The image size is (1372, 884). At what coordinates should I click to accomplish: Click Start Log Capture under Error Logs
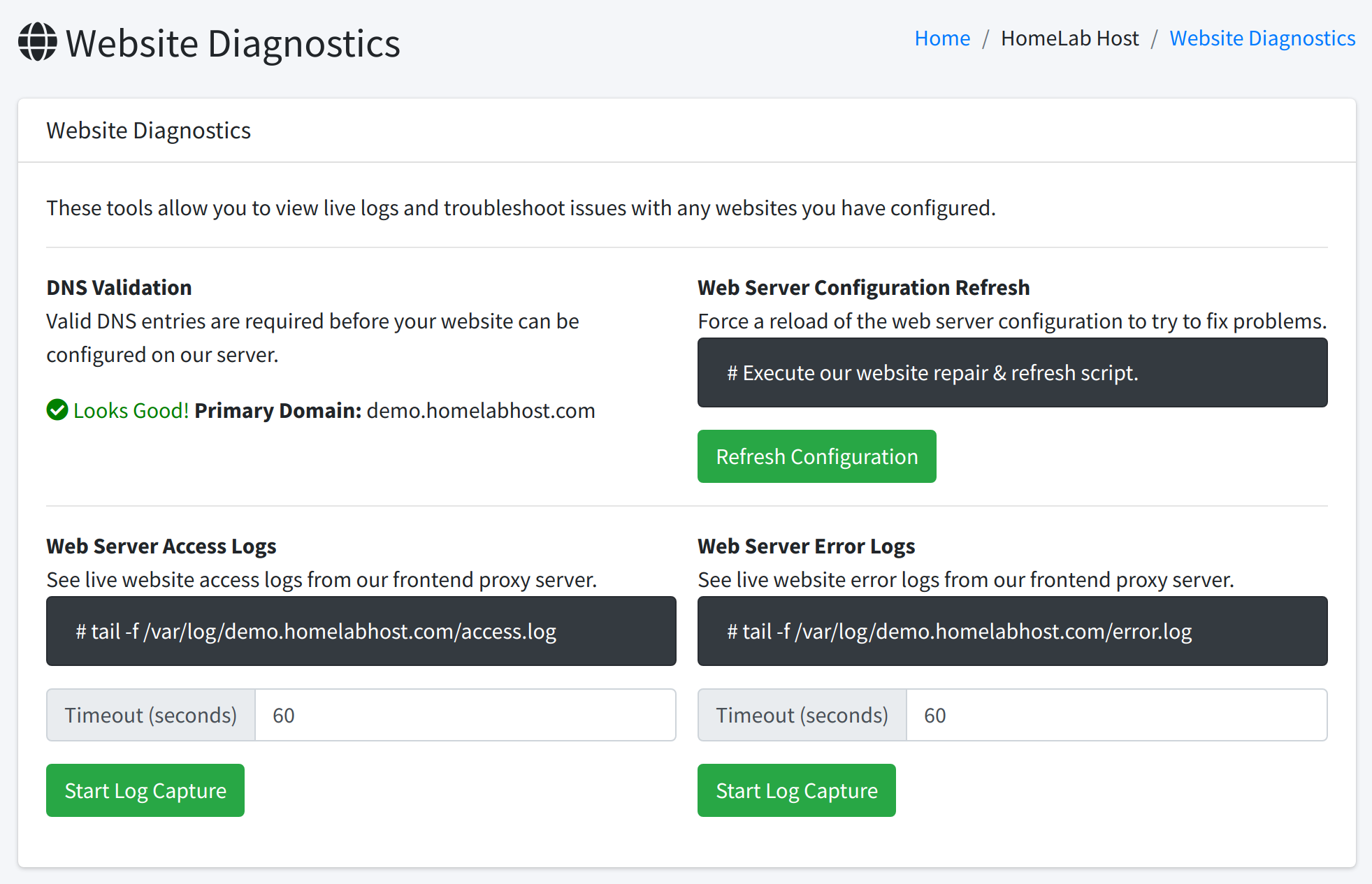(796, 790)
